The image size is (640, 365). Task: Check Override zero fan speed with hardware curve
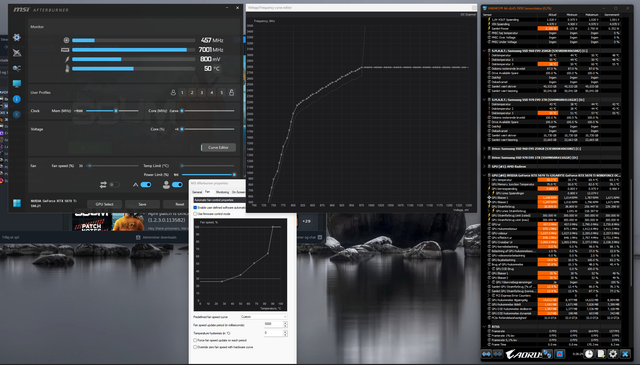(195, 347)
